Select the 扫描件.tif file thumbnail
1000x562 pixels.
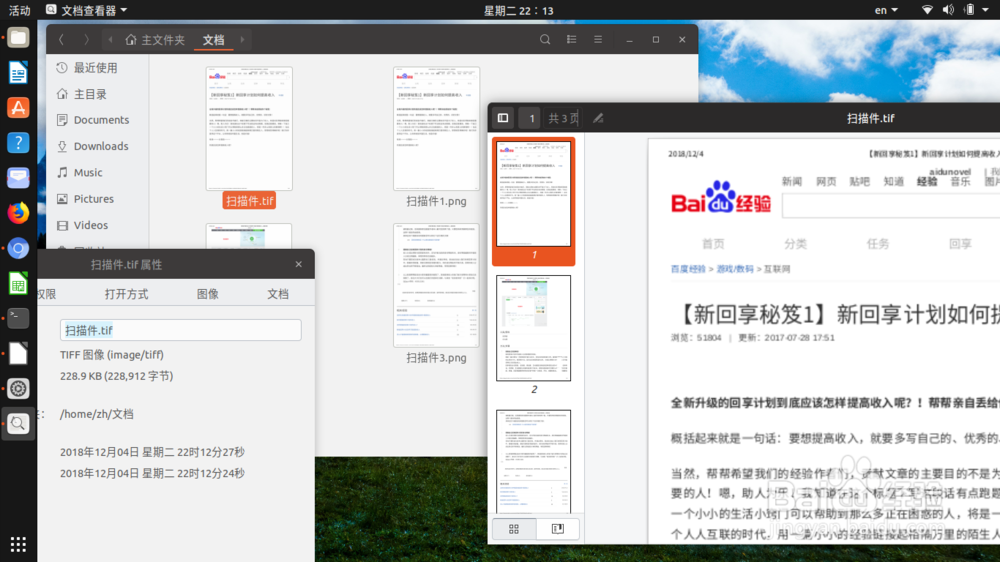click(x=249, y=128)
